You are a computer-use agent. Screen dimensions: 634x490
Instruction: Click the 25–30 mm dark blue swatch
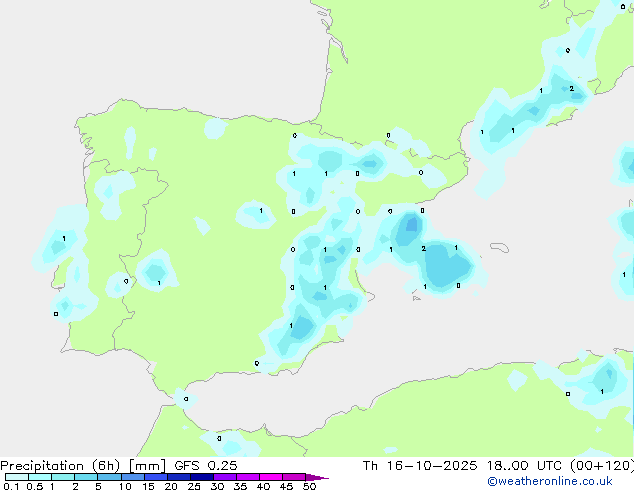[202, 477]
